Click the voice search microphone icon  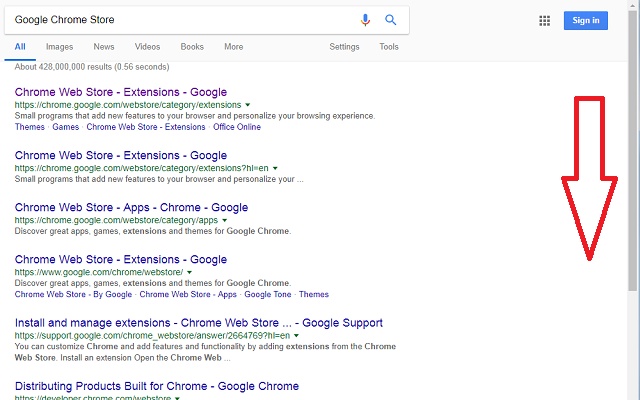pyautogui.click(x=365, y=20)
